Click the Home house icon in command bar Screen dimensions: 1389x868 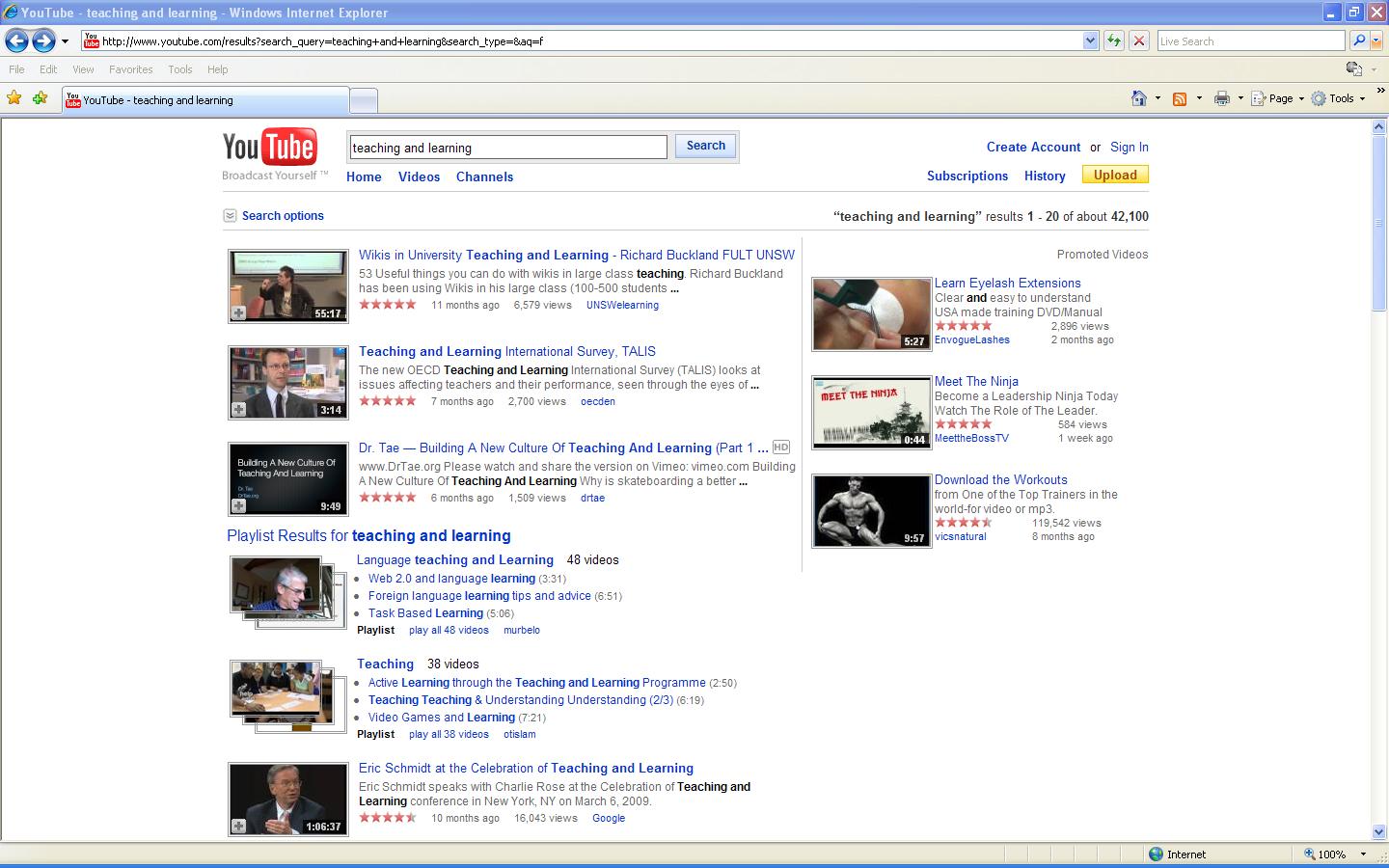click(1139, 98)
